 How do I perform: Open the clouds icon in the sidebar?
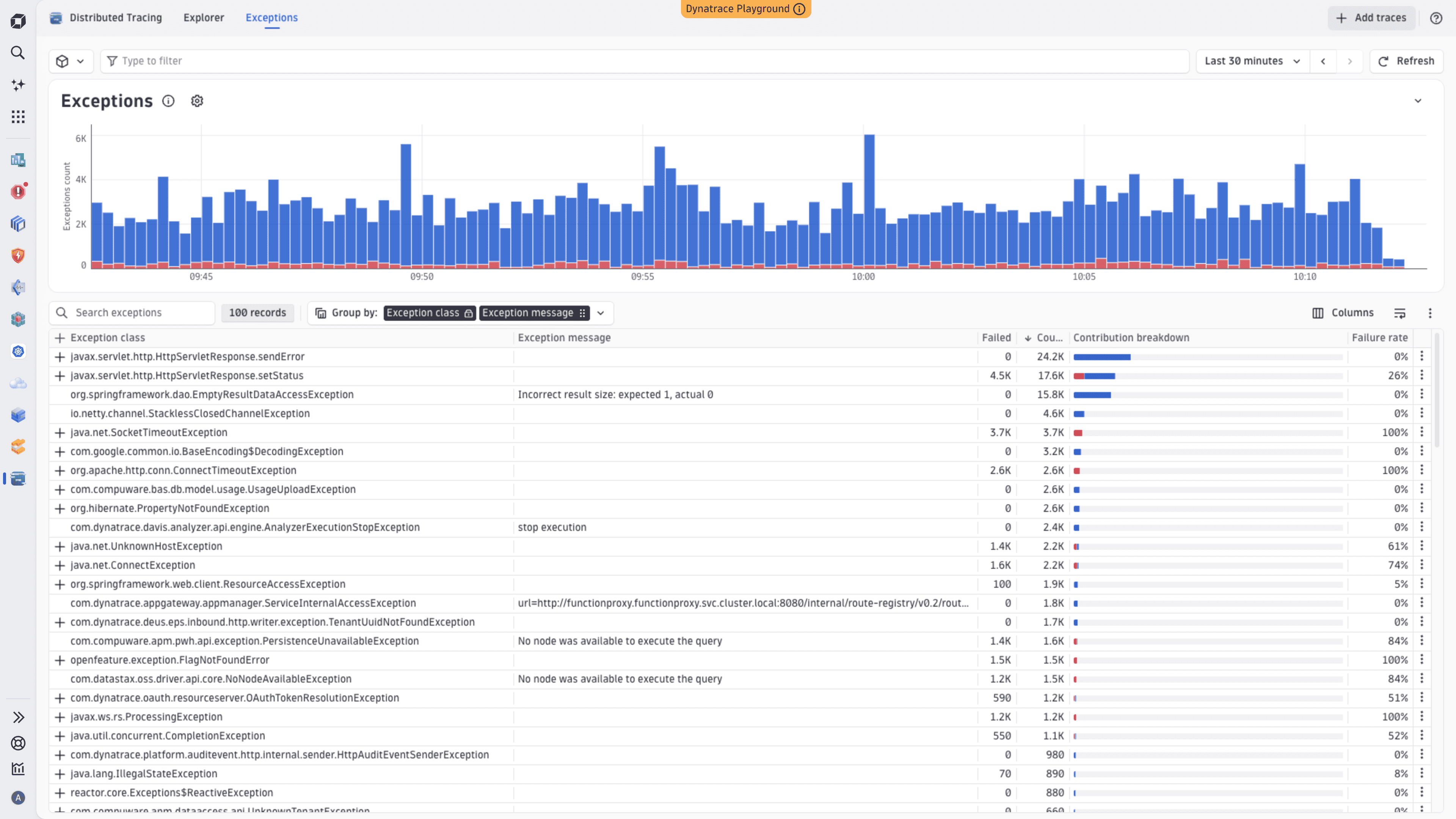click(18, 383)
